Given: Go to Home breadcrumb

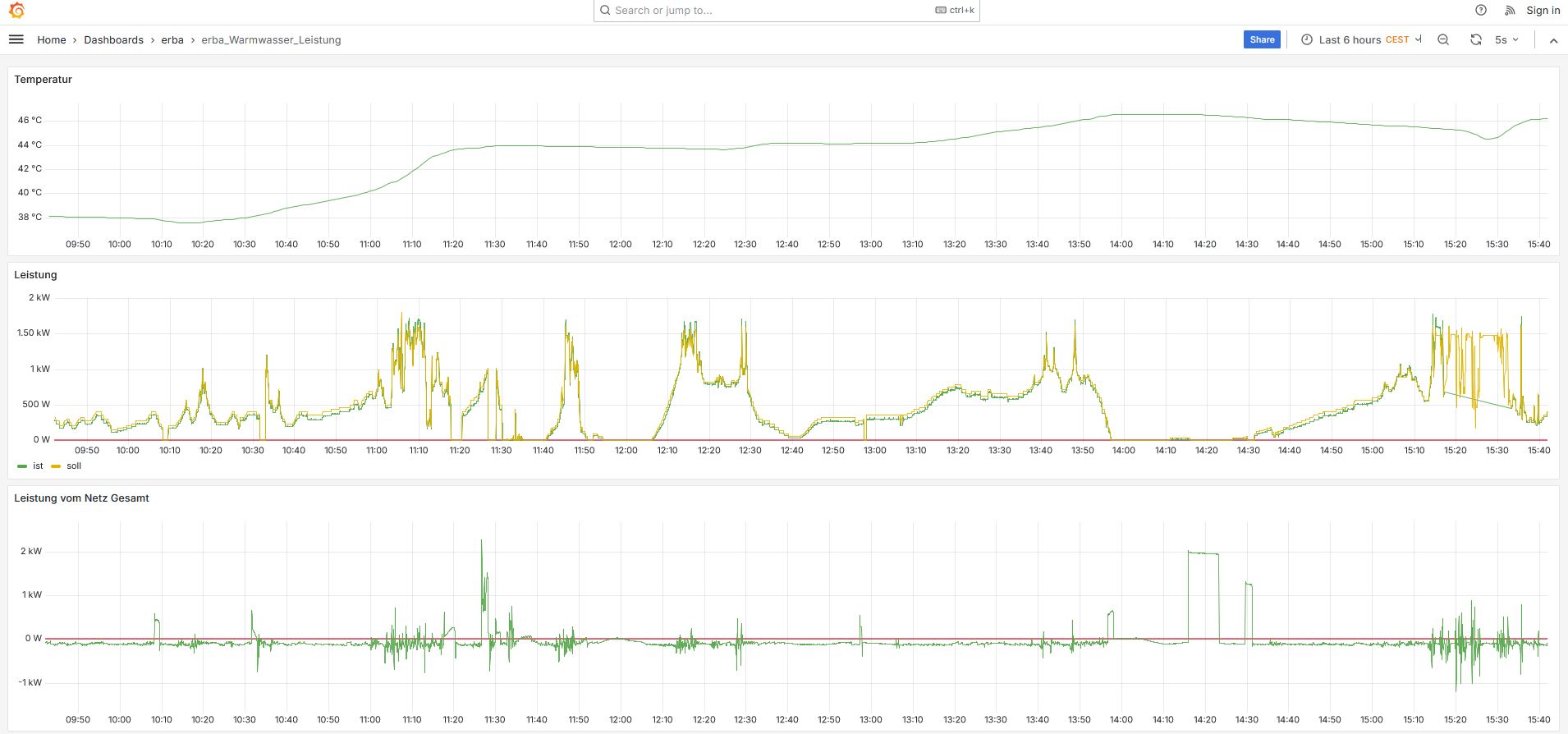Looking at the screenshot, I should (52, 39).
